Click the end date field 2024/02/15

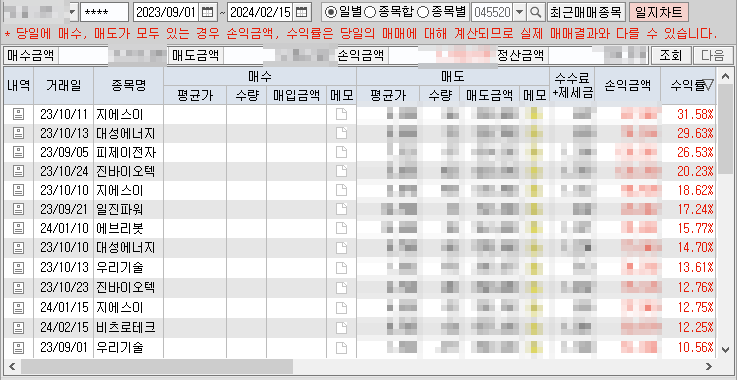click(x=261, y=12)
